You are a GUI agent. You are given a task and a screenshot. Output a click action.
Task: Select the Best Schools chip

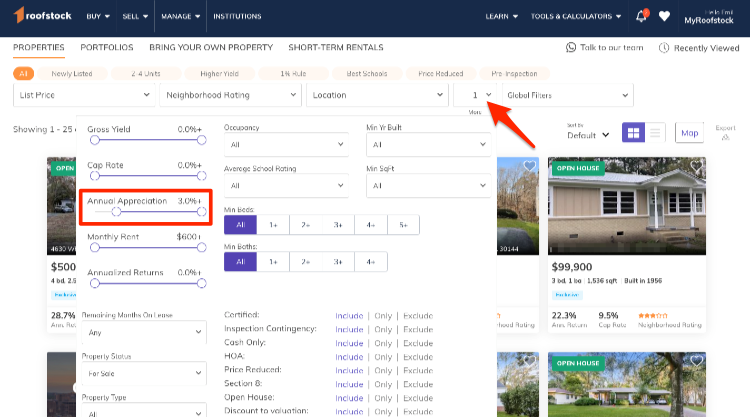[x=367, y=74]
